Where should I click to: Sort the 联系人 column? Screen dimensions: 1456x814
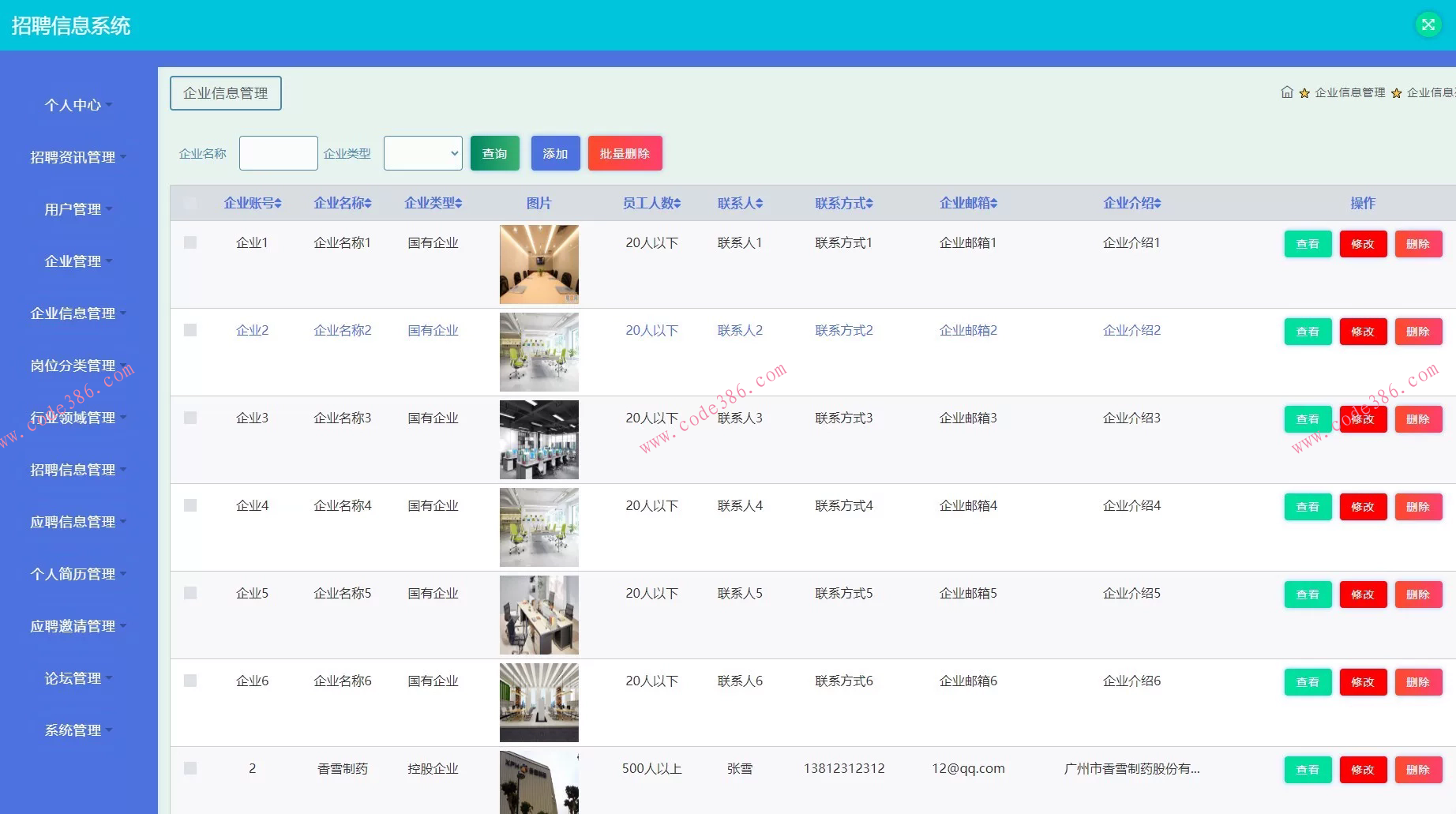[x=759, y=203]
